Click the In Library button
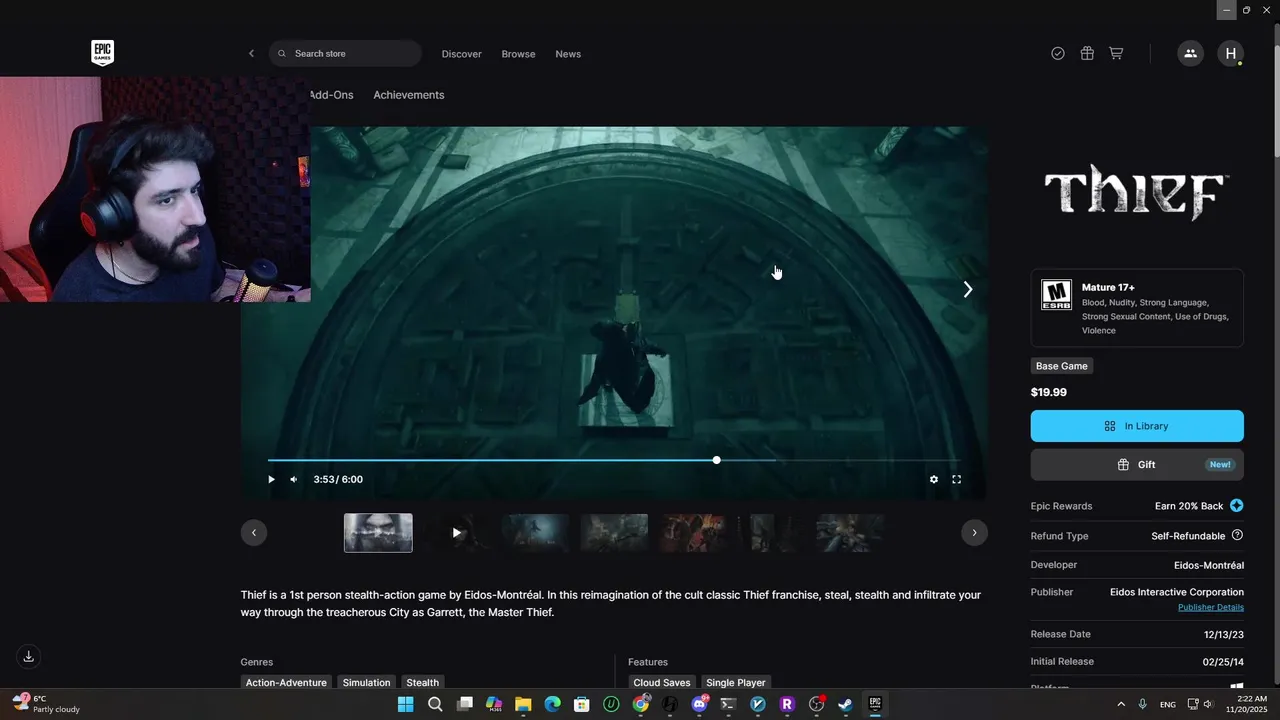Image resolution: width=1280 pixels, height=720 pixels. coord(1137,426)
